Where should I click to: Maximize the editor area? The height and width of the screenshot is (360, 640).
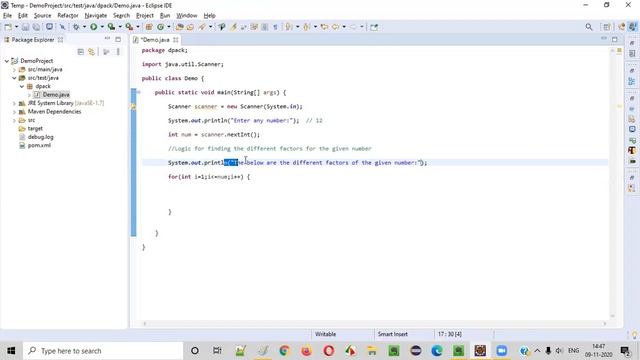(615, 39)
